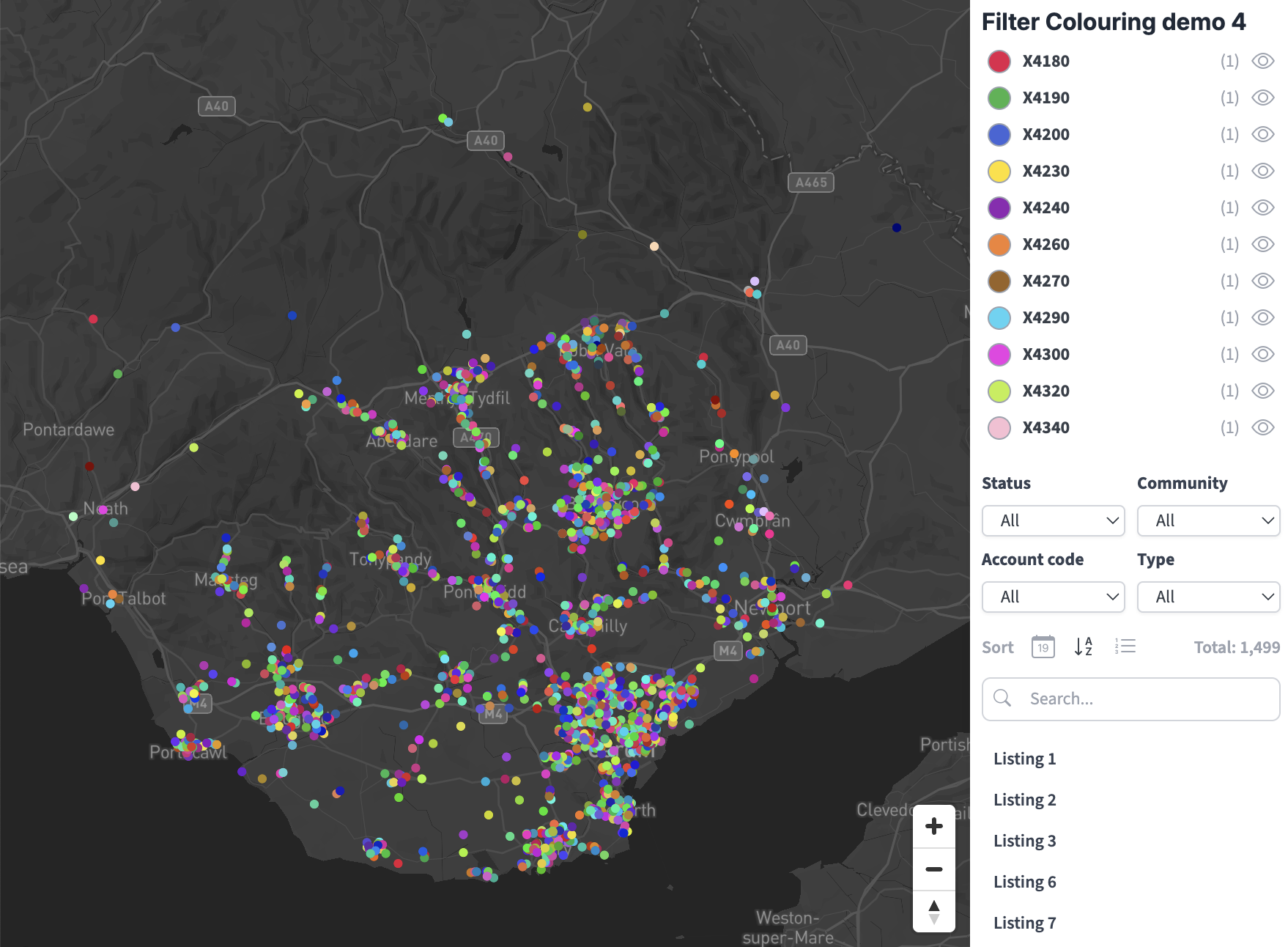The image size is (1288, 947).
Task: Open the Community filter dropdown
Action: point(1208,520)
